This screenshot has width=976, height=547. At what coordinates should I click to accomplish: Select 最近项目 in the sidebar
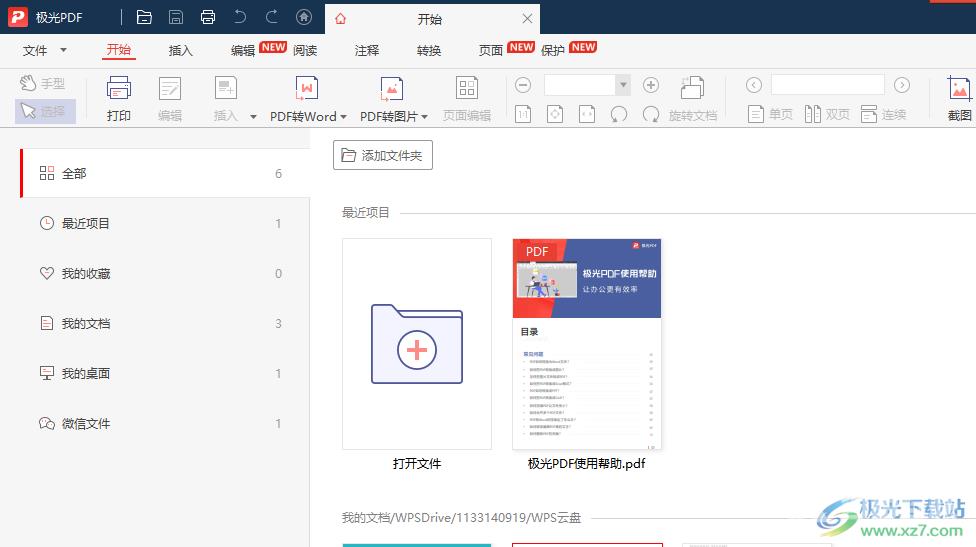(165, 223)
